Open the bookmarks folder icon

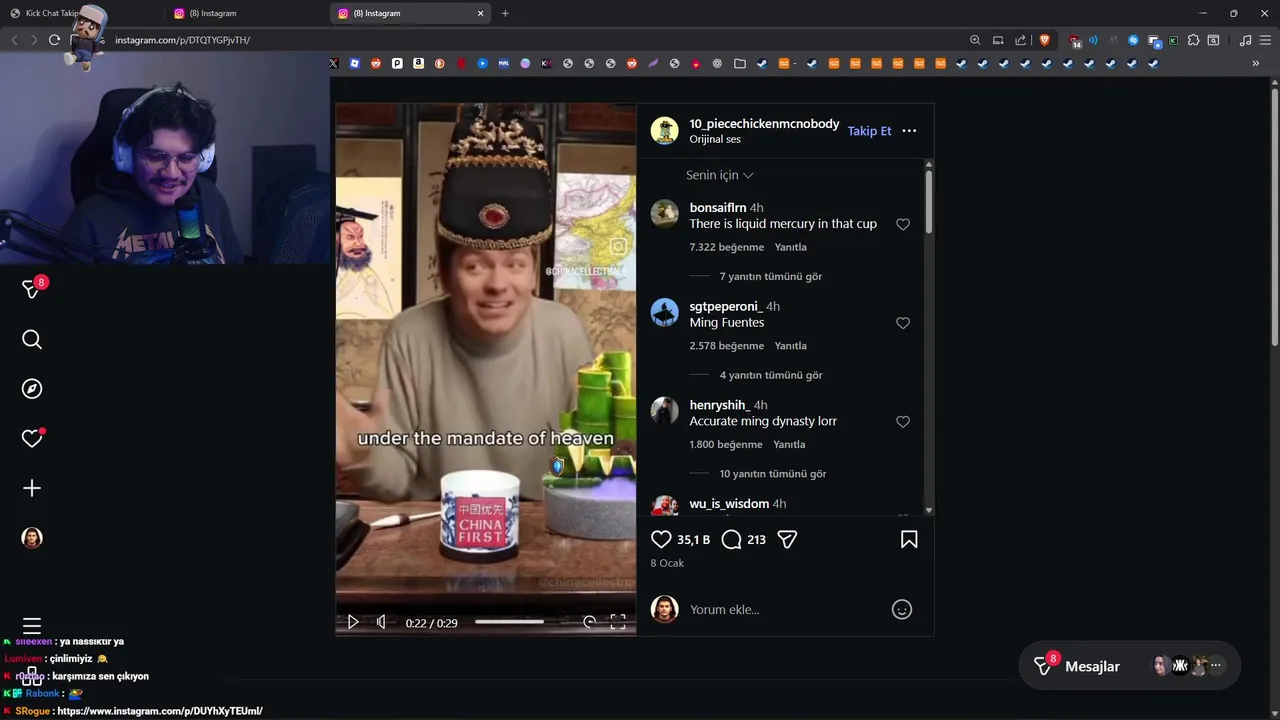(x=740, y=63)
